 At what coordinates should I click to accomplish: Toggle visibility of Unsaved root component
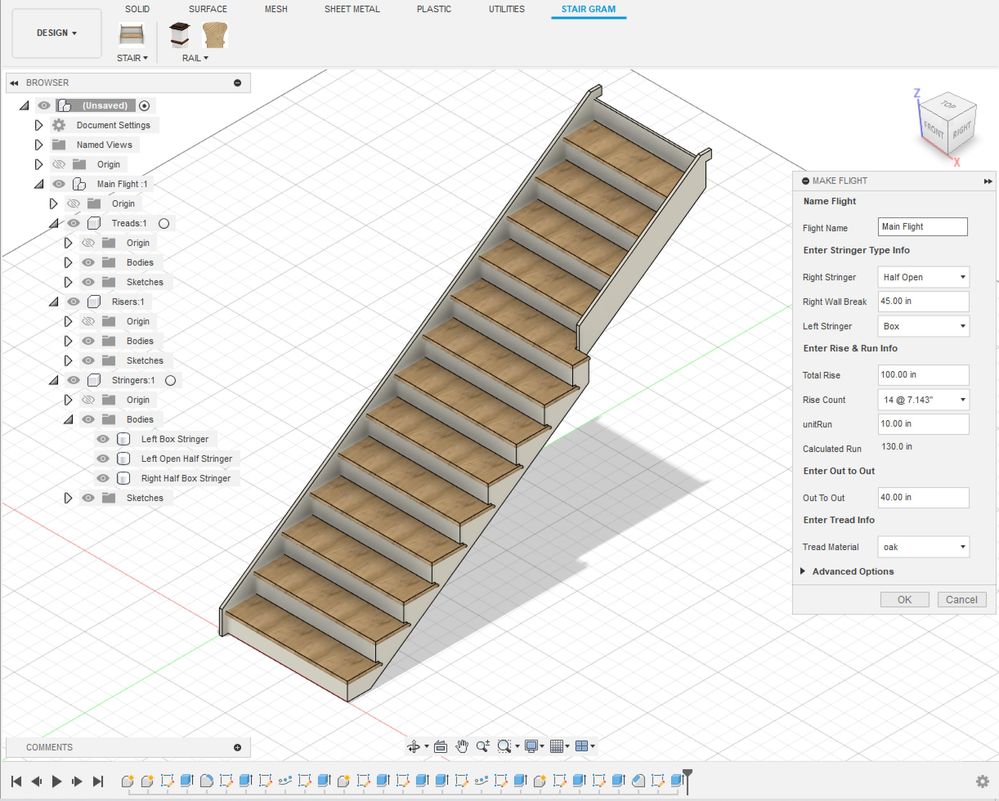pos(44,105)
